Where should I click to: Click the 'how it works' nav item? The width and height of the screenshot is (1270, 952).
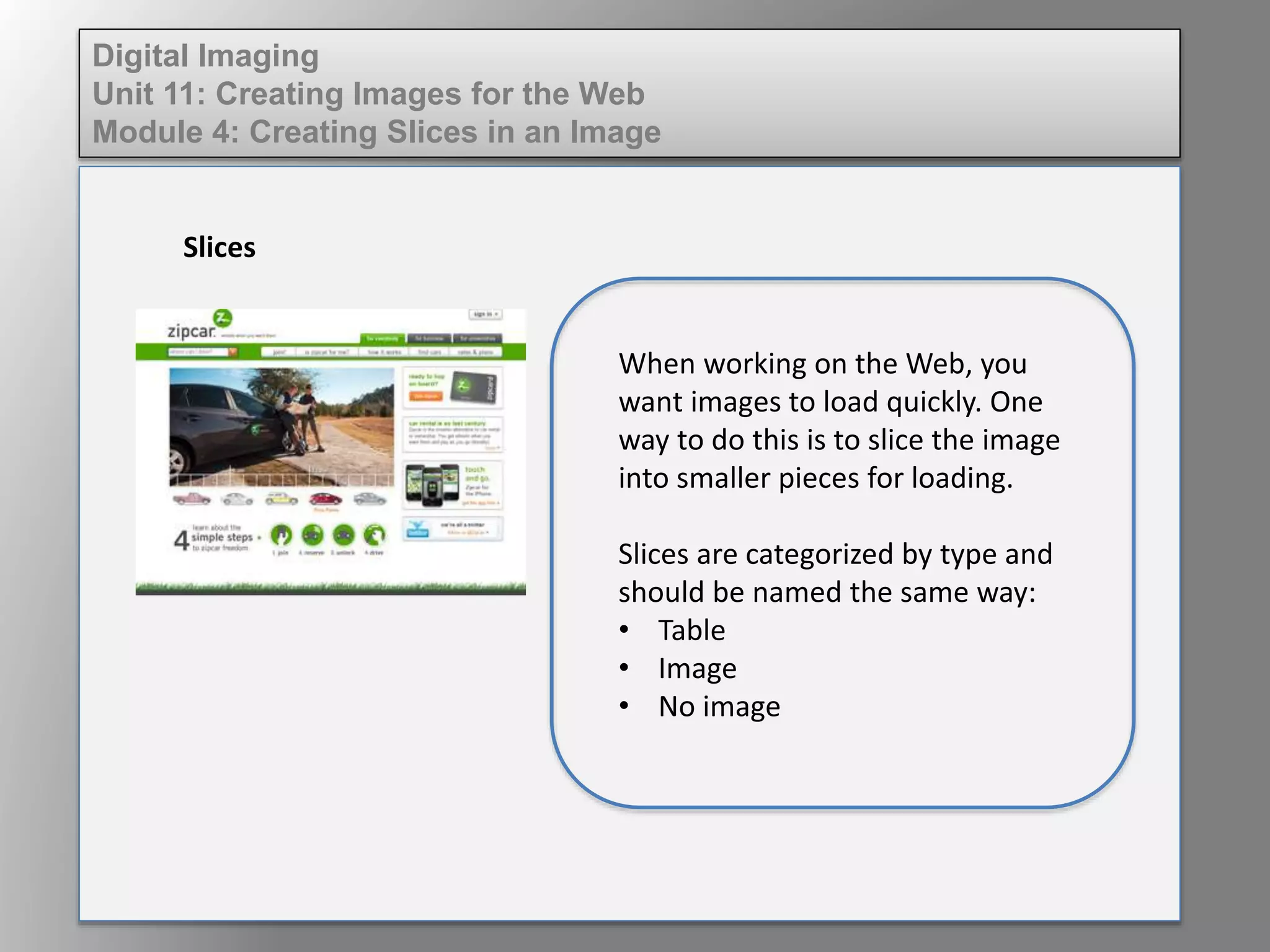coord(384,352)
